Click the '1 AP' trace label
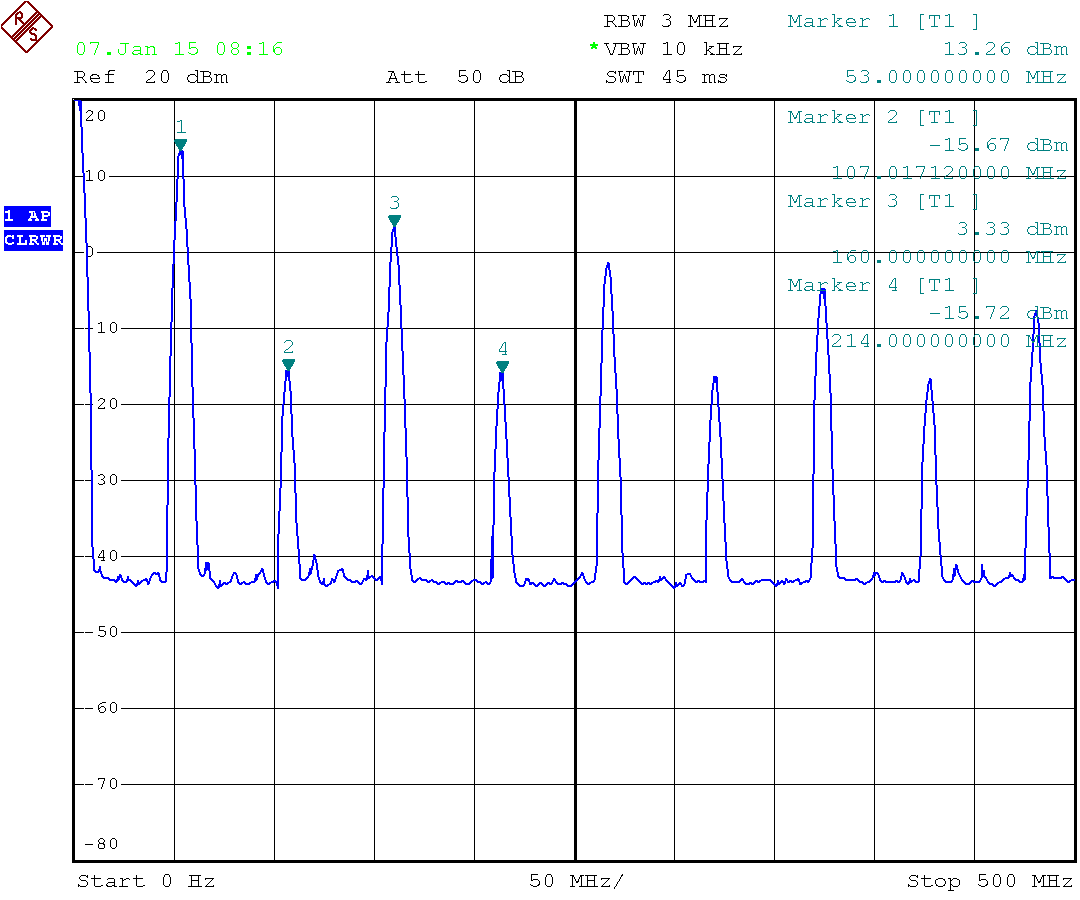Viewport: 1080px width, 900px height. [x=28, y=216]
